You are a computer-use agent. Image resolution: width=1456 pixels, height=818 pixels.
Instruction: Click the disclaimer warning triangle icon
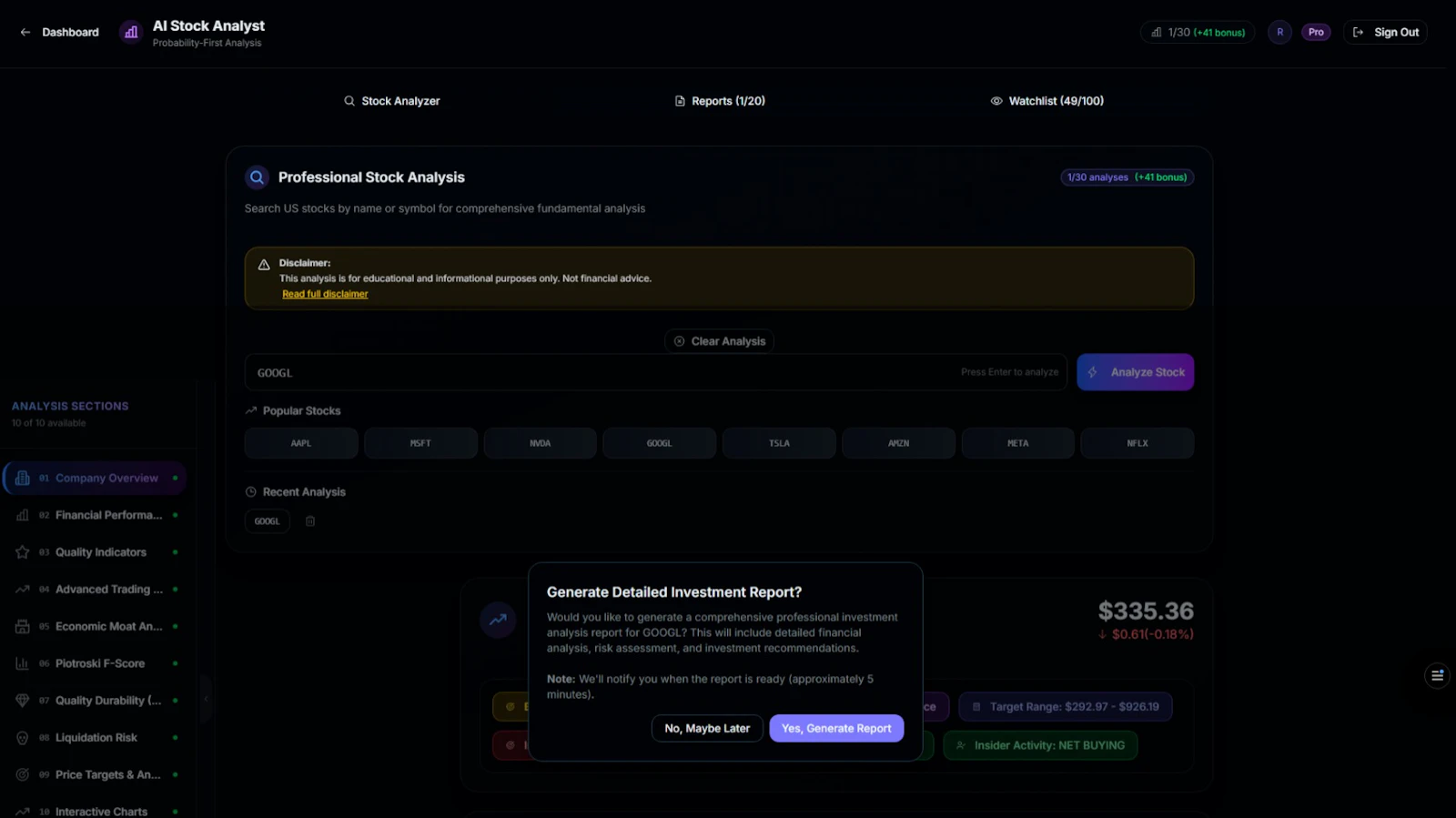264,265
